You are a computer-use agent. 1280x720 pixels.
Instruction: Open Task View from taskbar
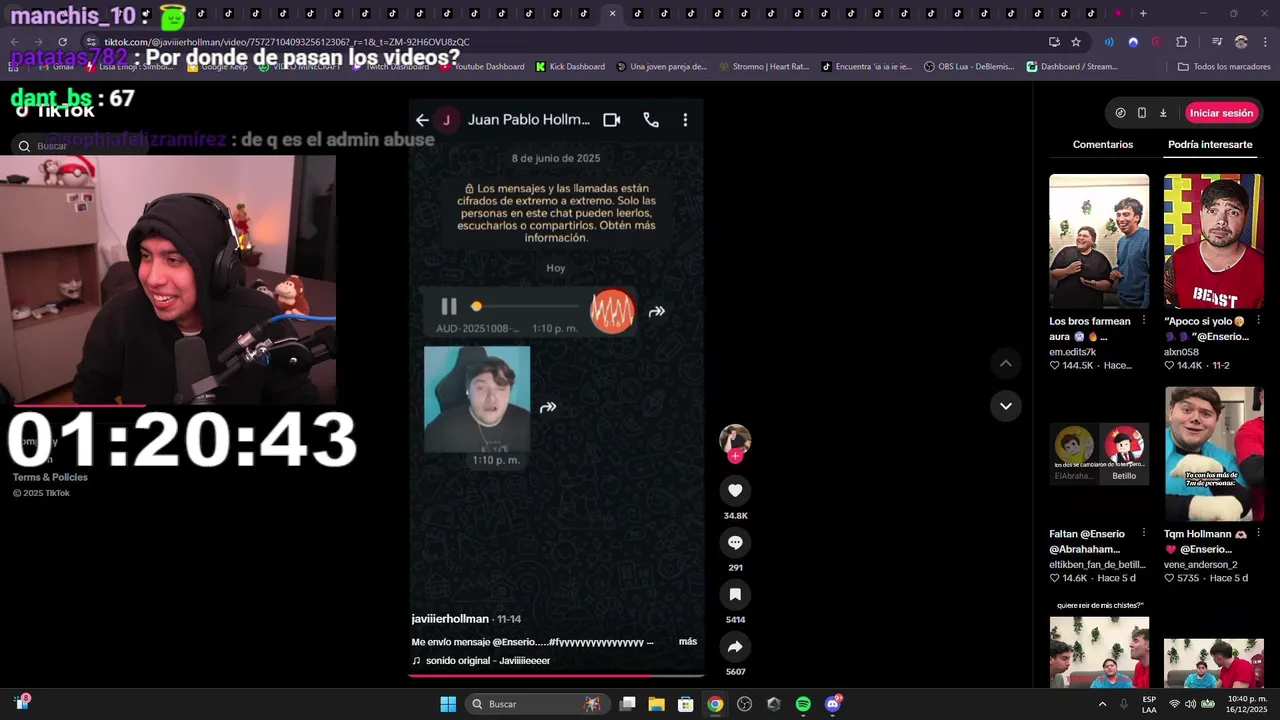click(x=628, y=704)
